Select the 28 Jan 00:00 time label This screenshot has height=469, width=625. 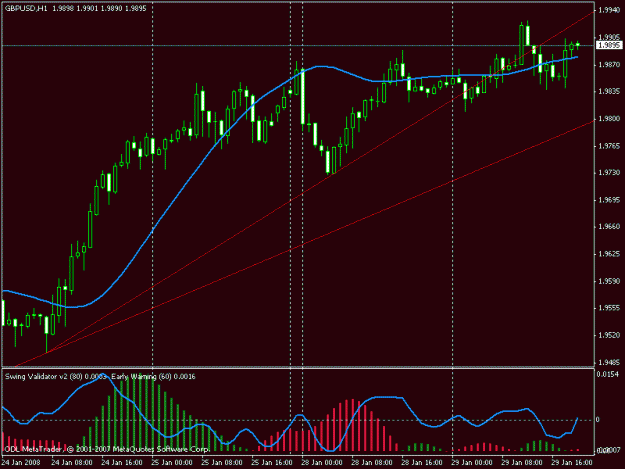[x=322, y=463]
